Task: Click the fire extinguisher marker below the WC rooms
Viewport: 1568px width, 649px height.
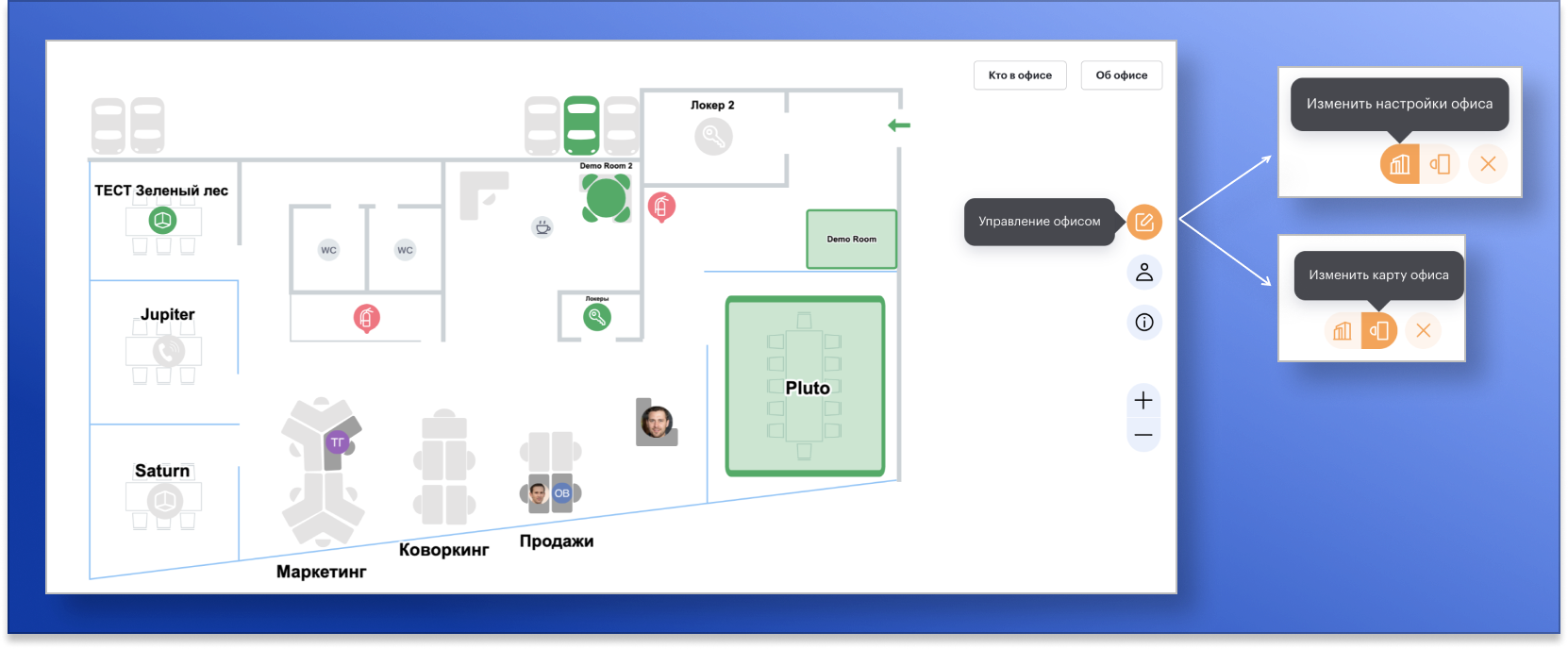Action: (367, 318)
